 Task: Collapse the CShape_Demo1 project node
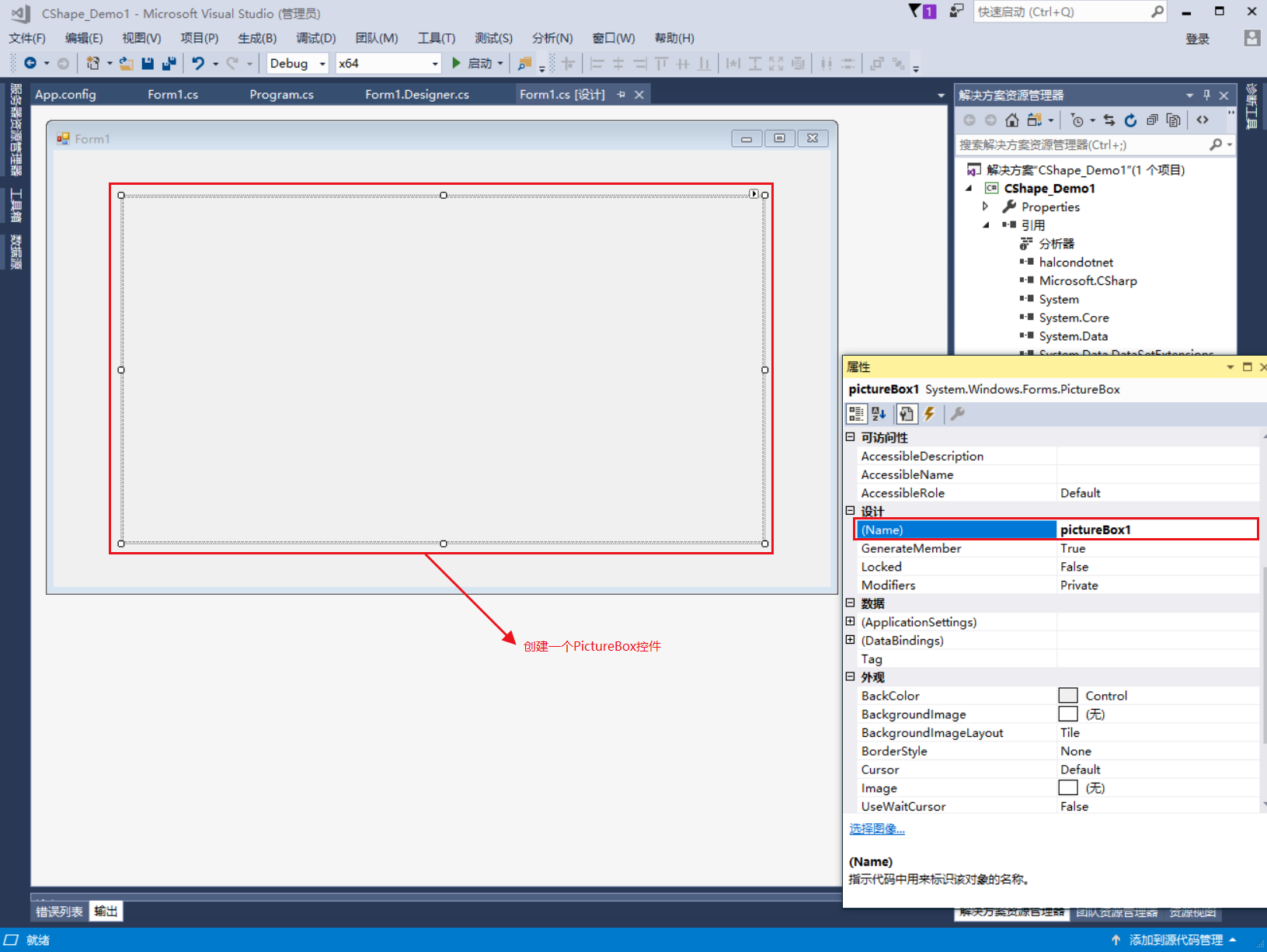pyautogui.click(x=969, y=189)
